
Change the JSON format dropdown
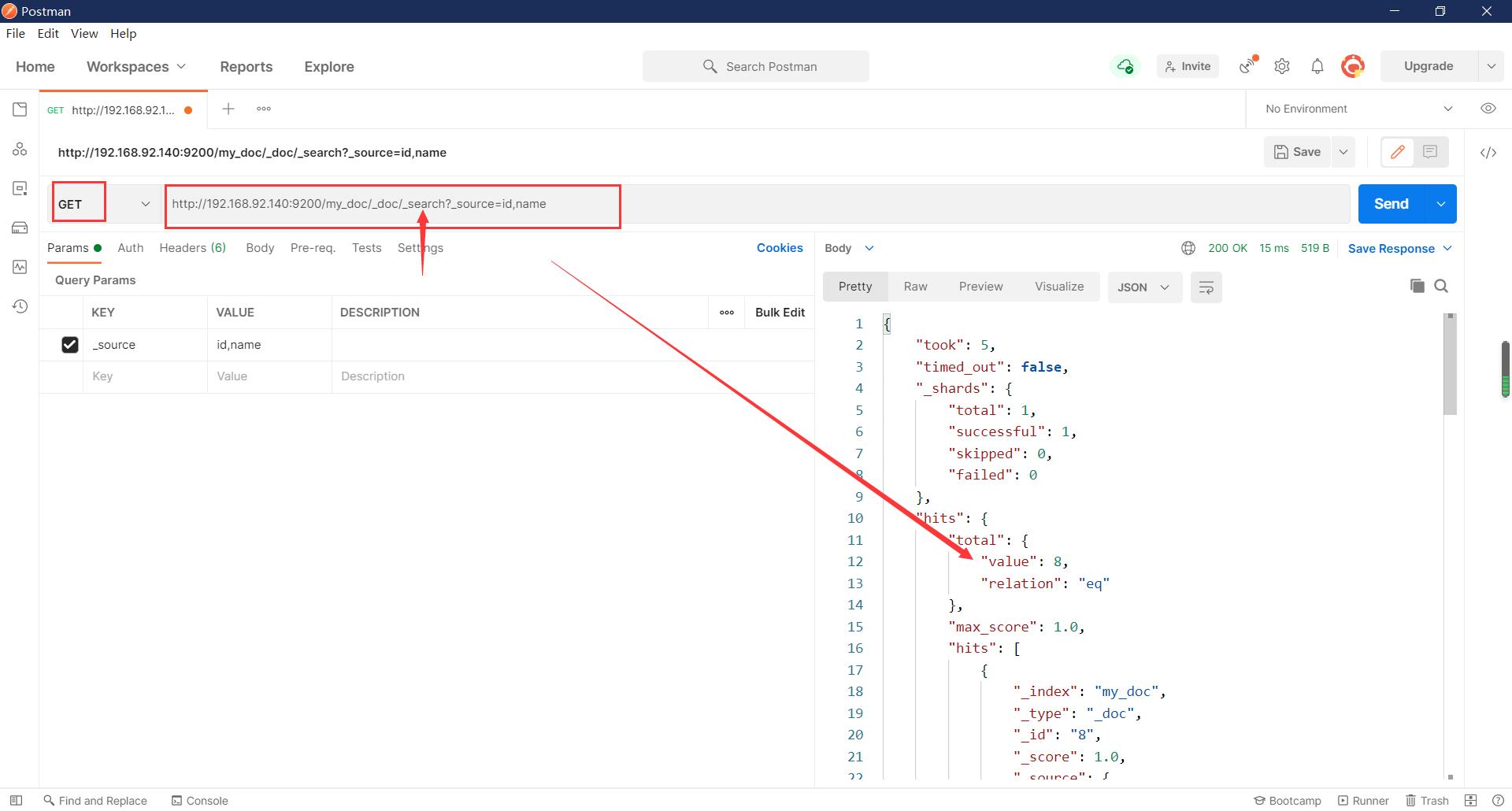(x=1143, y=287)
